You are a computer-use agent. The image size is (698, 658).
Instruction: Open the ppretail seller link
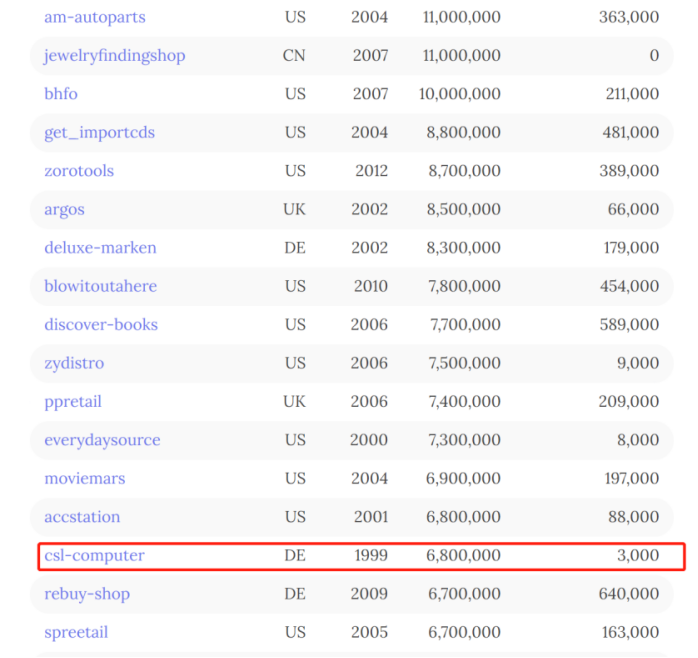pyautogui.click(x=73, y=401)
